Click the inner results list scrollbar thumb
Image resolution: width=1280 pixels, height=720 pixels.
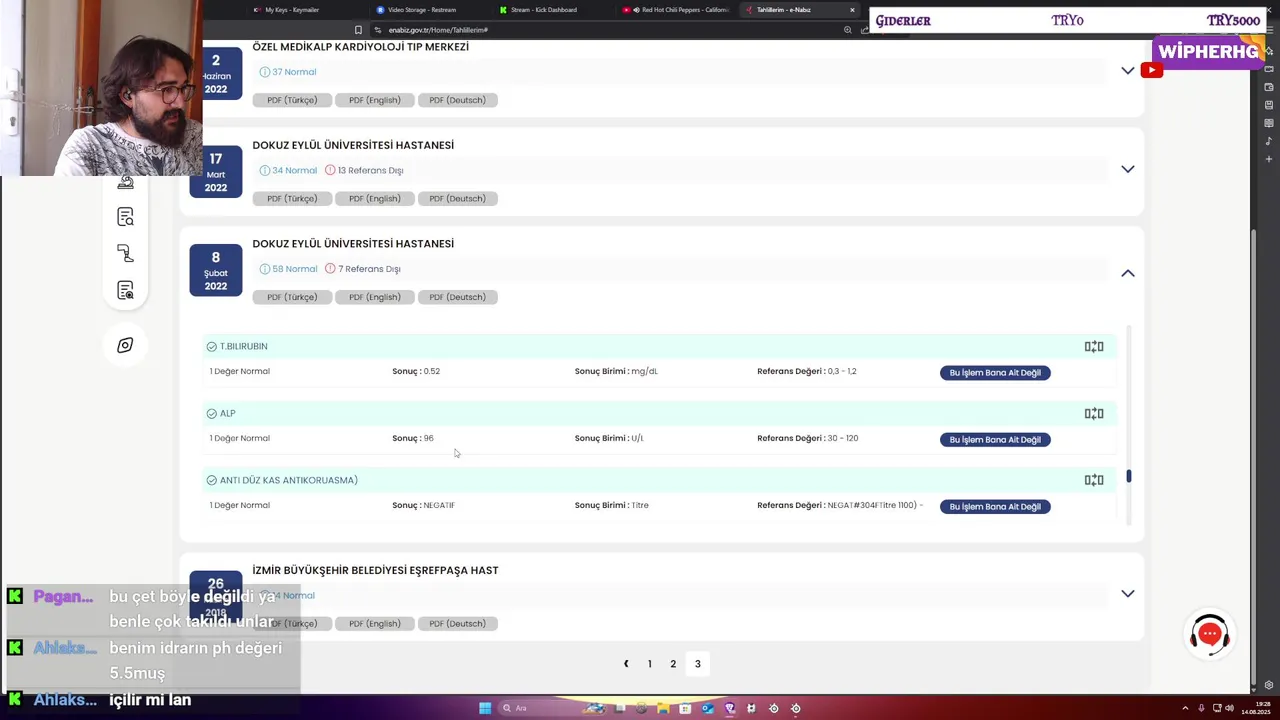(1129, 476)
